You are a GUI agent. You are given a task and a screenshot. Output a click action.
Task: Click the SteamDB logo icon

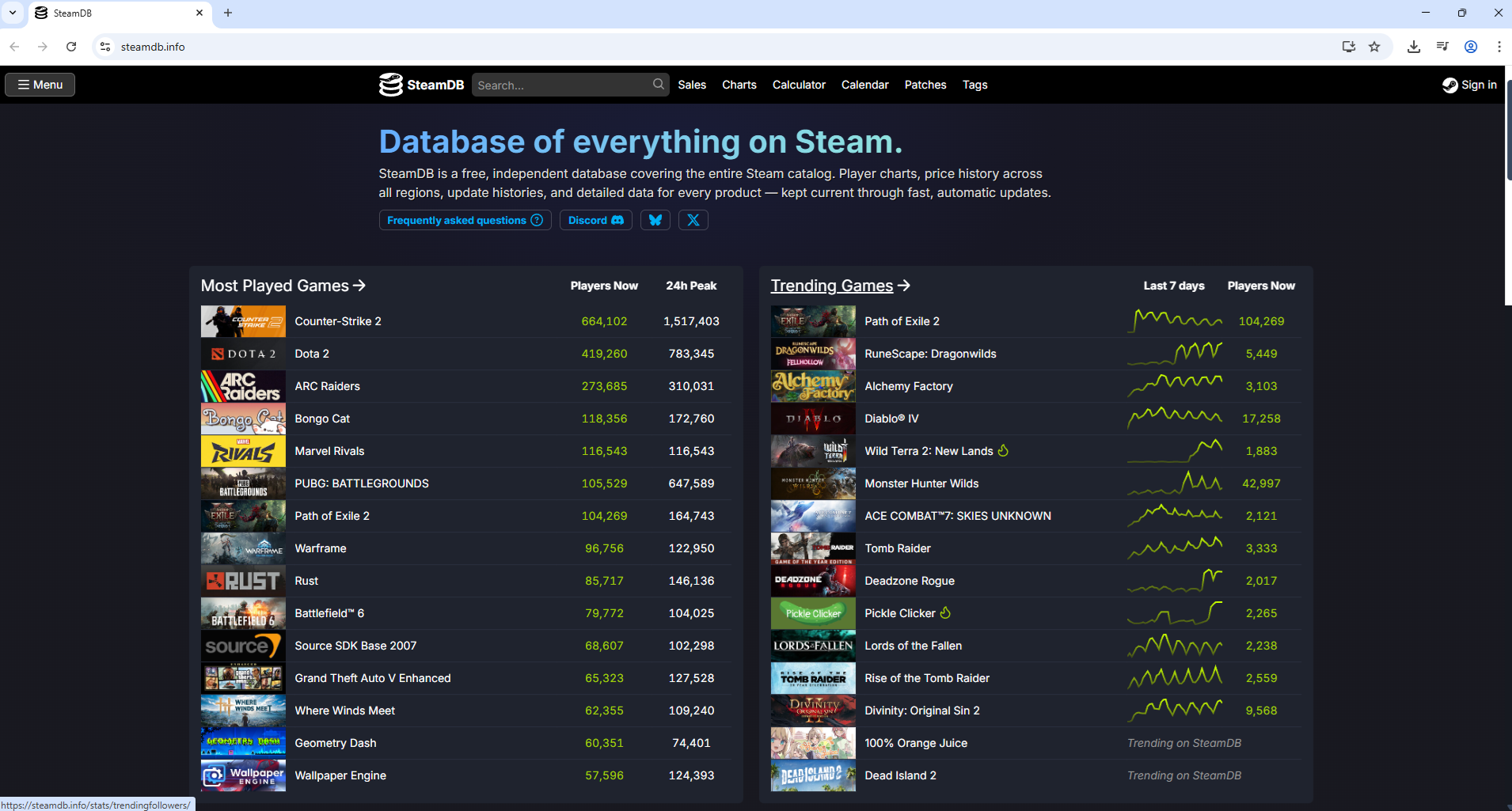[390, 85]
